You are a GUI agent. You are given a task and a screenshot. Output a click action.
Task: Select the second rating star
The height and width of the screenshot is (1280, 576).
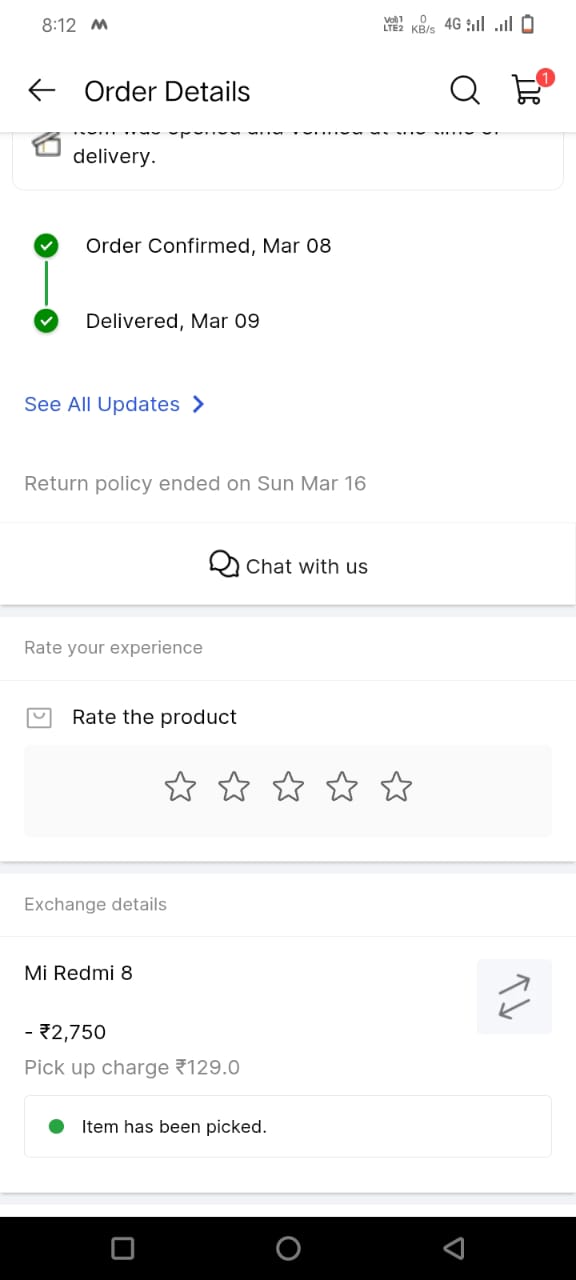pos(234,787)
